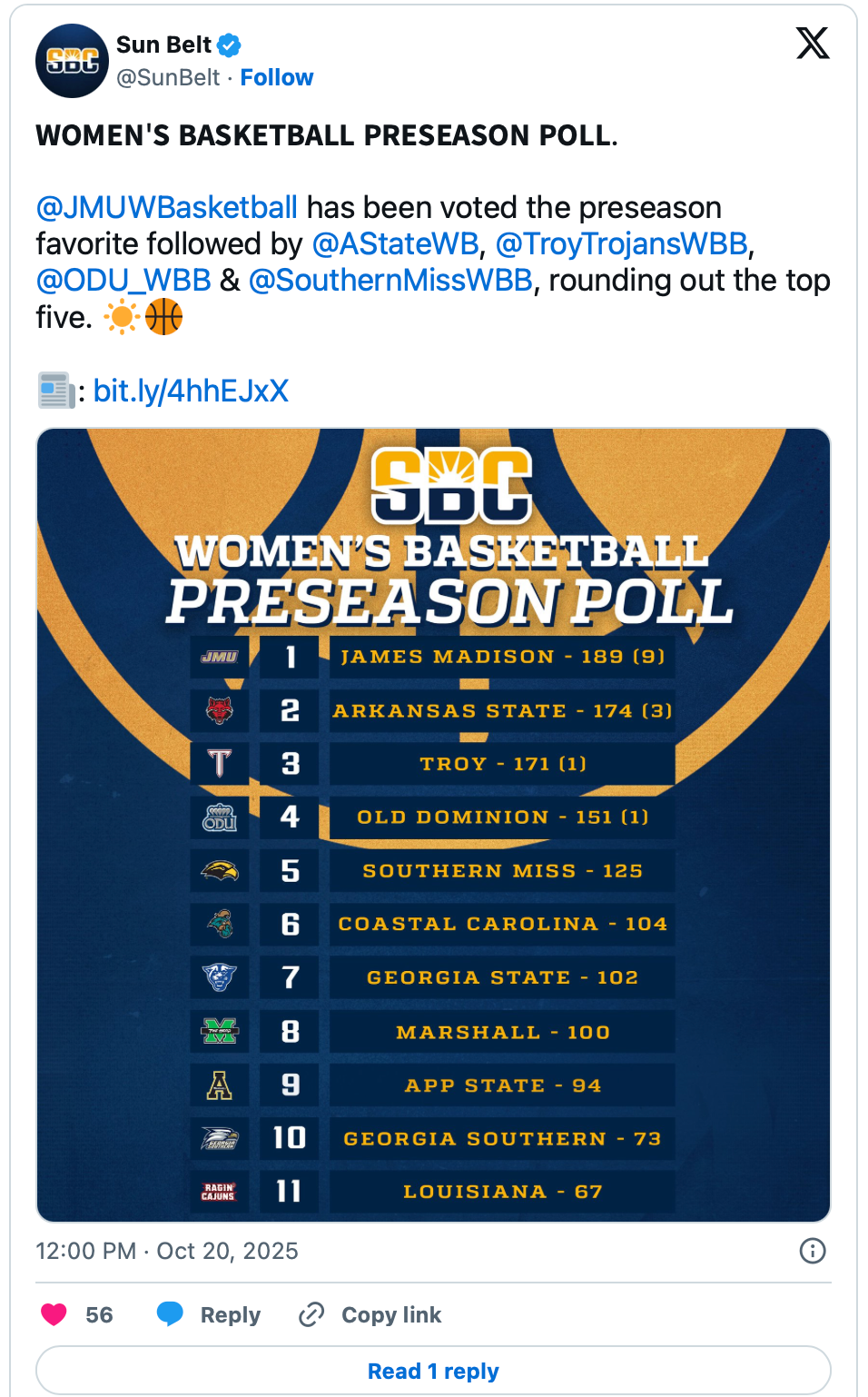Click the Copy link text button
Screen dimensions: 868x1397
pyautogui.click(x=391, y=1314)
